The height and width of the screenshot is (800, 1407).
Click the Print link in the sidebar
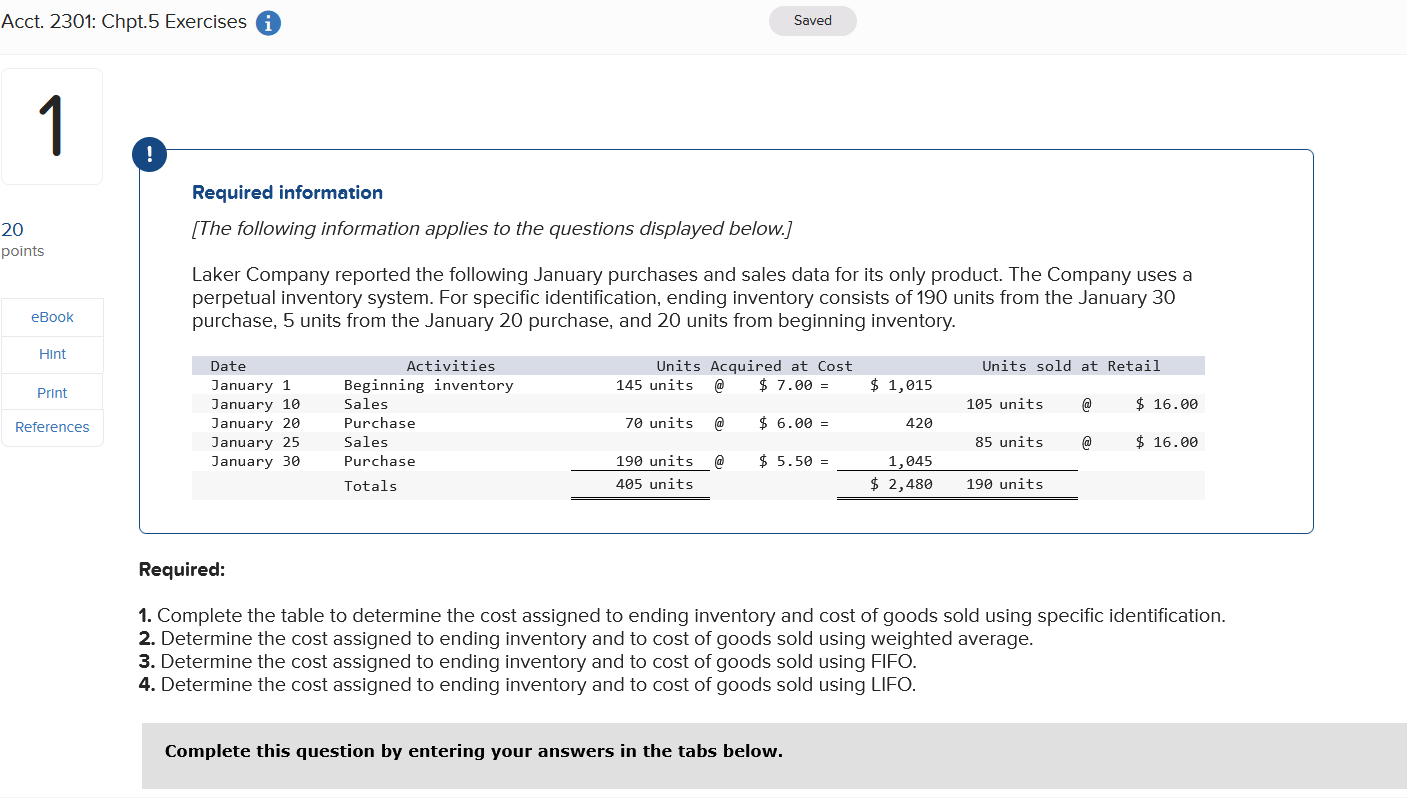coord(52,391)
